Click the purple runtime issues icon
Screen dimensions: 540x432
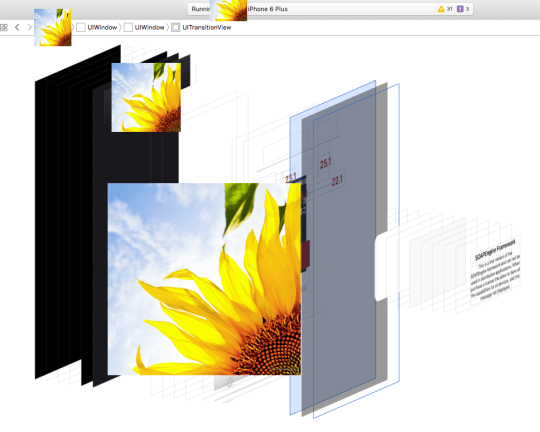pyautogui.click(x=460, y=9)
